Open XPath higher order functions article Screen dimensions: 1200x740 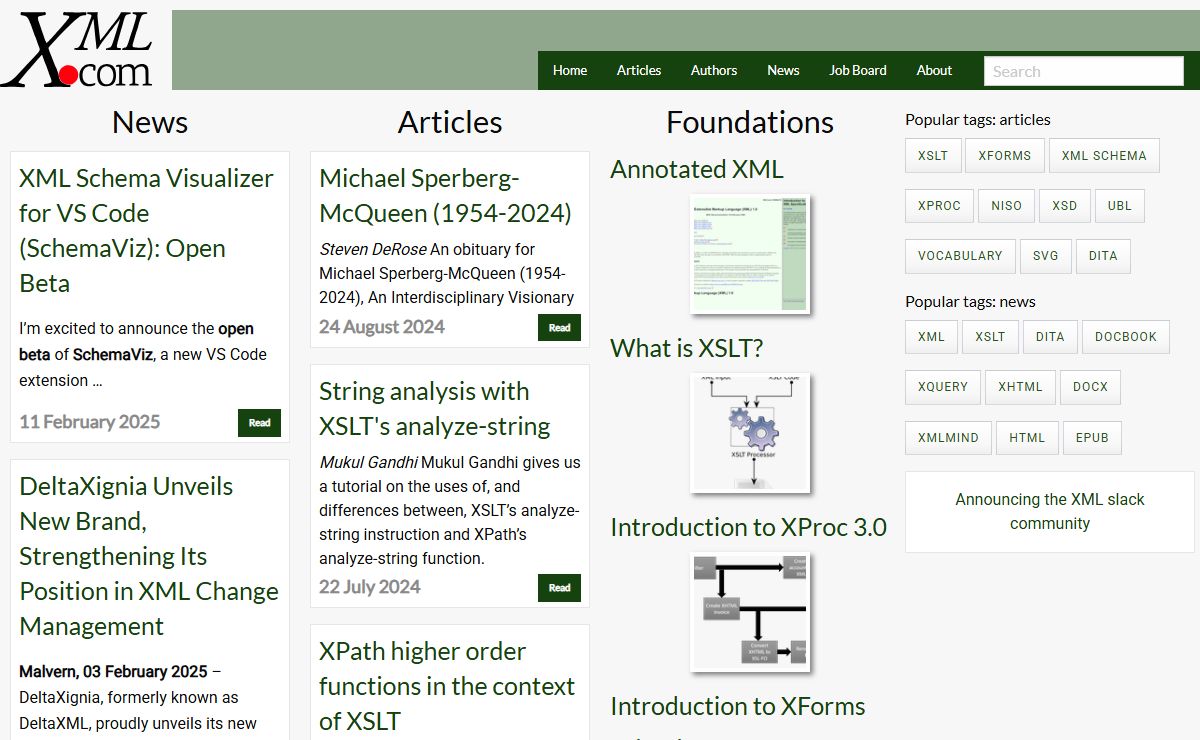pyautogui.click(x=447, y=686)
